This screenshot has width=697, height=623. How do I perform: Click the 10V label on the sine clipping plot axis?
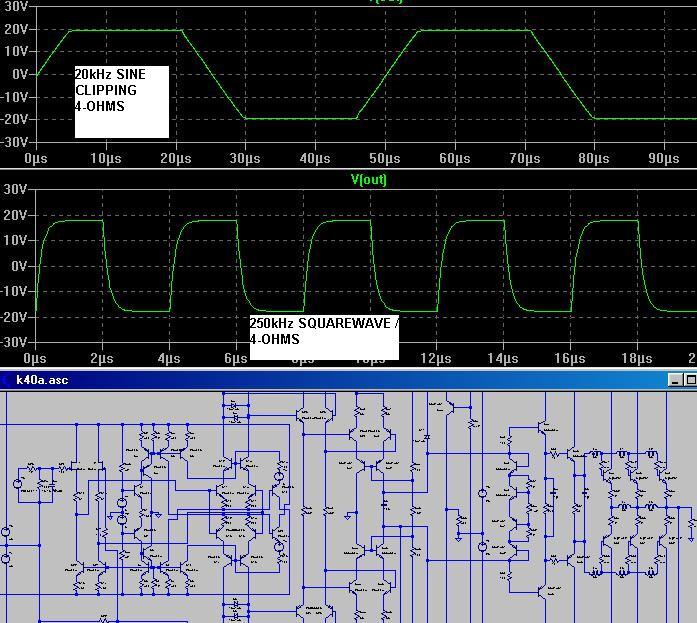coord(16,52)
